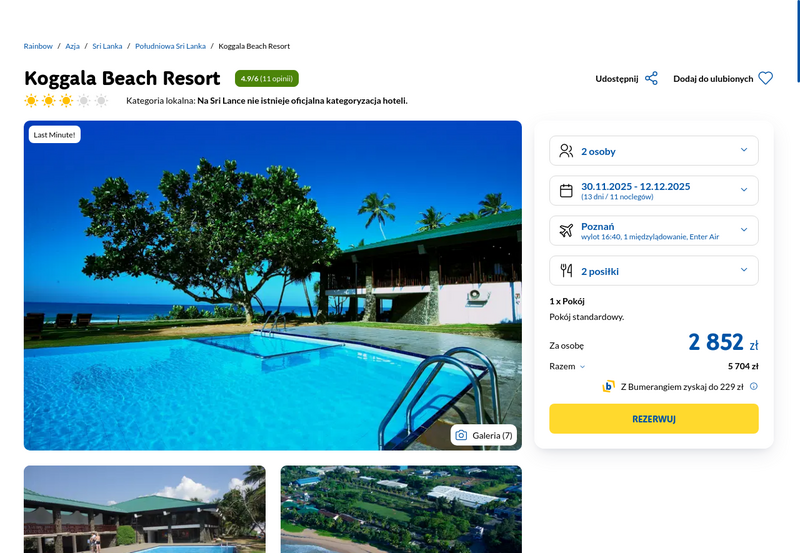This screenshot has width=800, height=553.
Task: Click the fork and knife meals icon
Action: point(566,270)
